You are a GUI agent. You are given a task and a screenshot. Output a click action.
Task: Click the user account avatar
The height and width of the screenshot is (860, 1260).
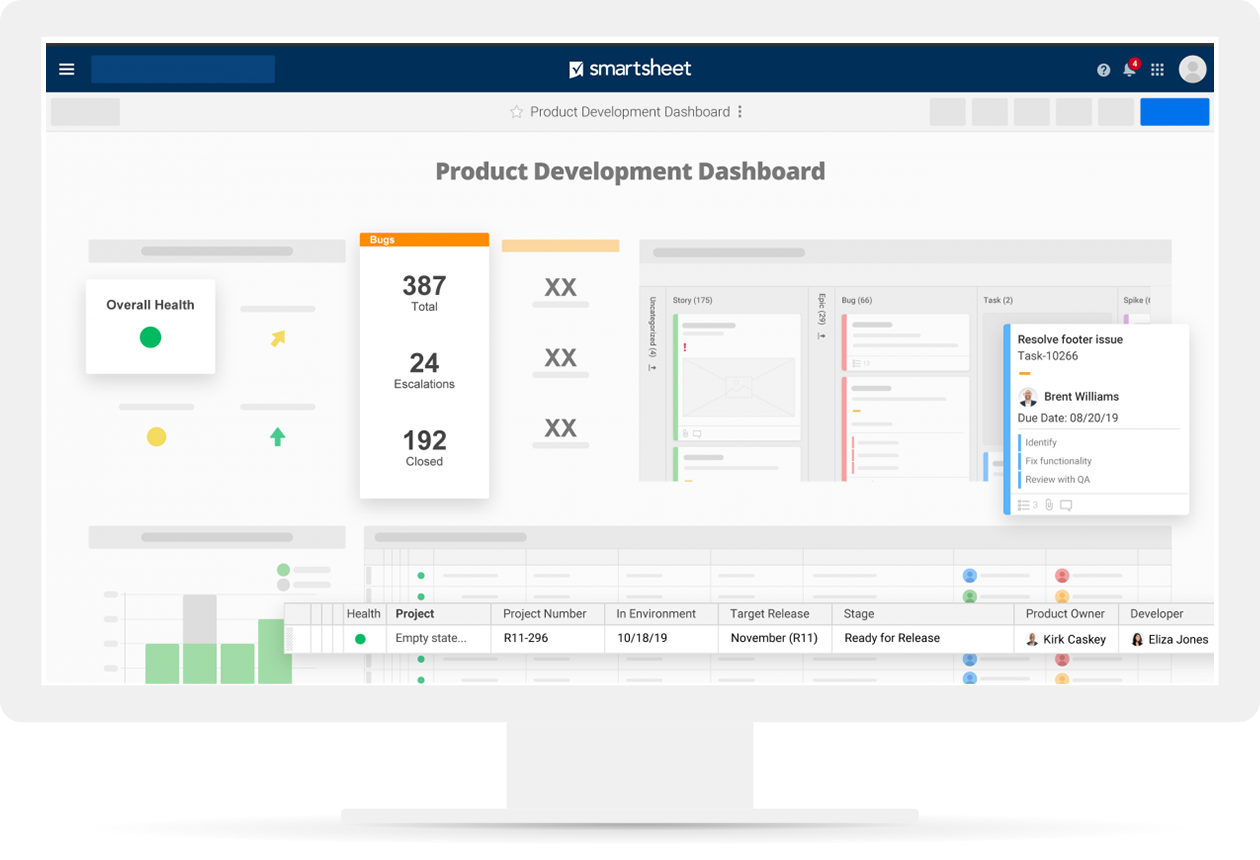pyautogui.click(x=1192, y=69)
